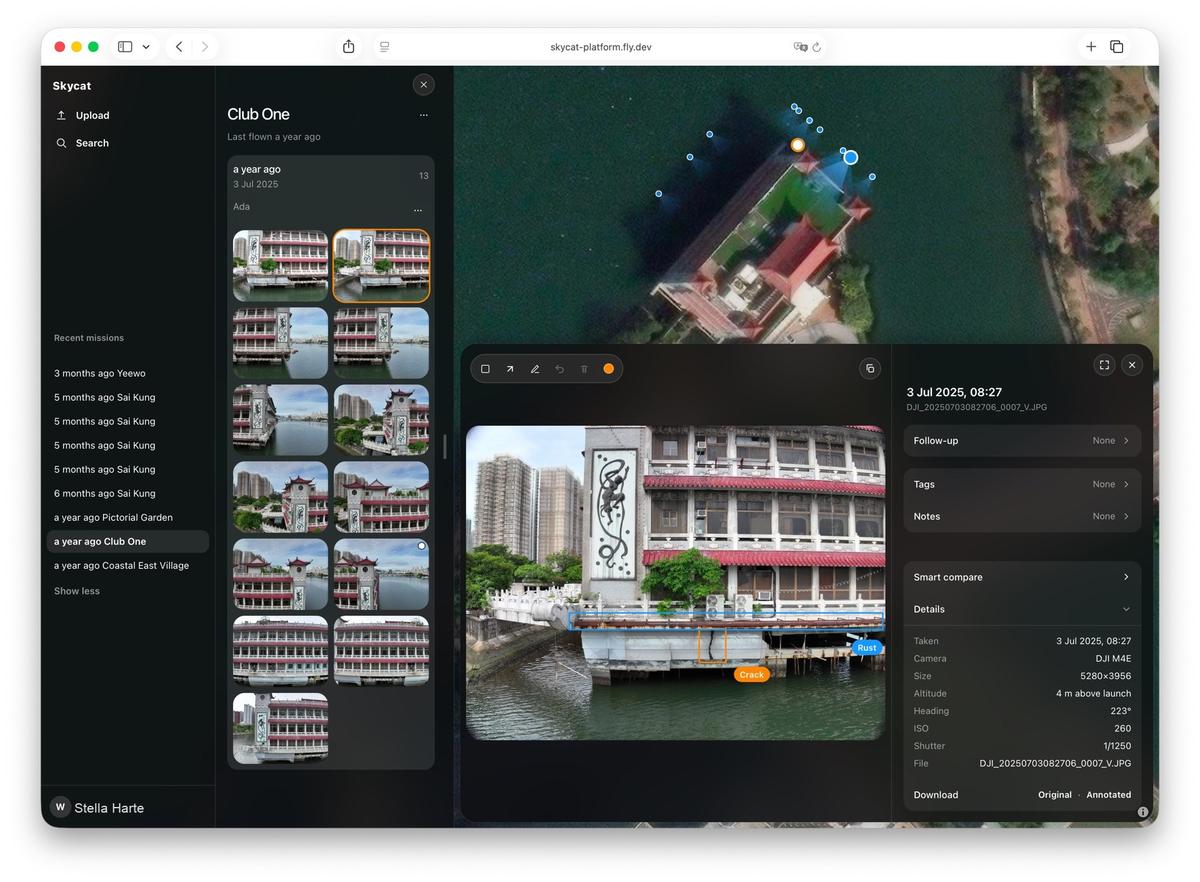Click the copy image icon above photo
Viewport: 1200px width, 882px height.
click(x=870, y=369)
